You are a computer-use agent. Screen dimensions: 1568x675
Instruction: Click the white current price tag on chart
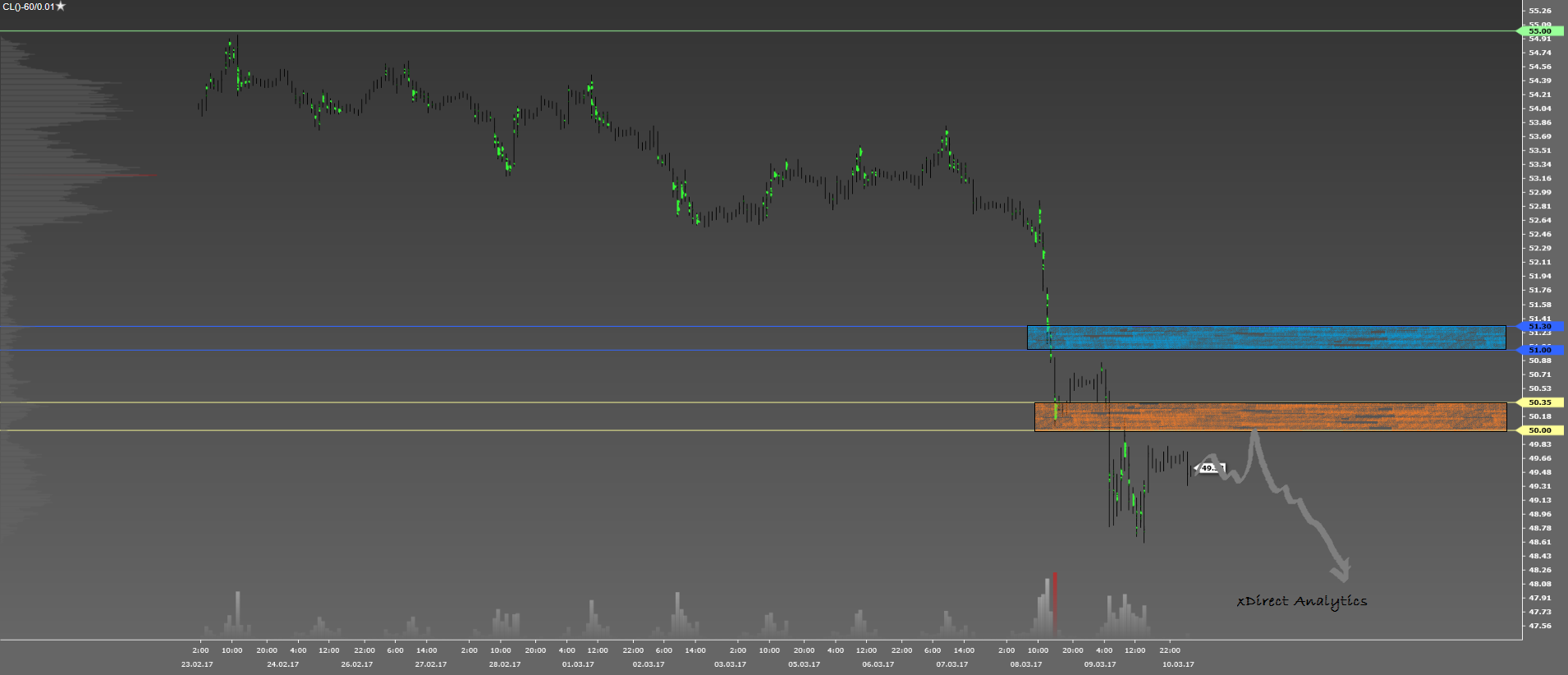(1209, 468)
